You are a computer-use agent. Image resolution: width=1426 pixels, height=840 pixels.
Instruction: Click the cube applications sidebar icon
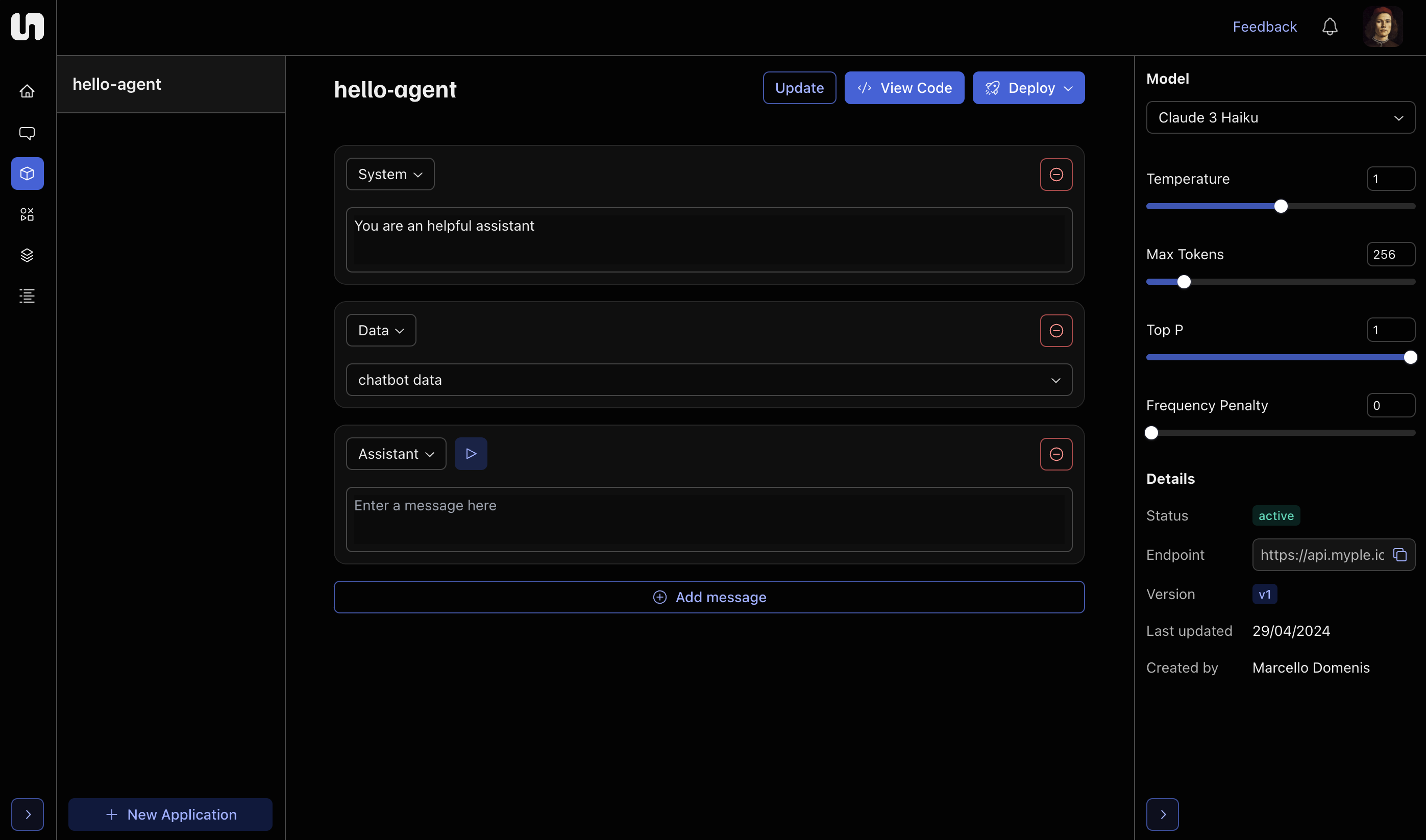point(27,174)
